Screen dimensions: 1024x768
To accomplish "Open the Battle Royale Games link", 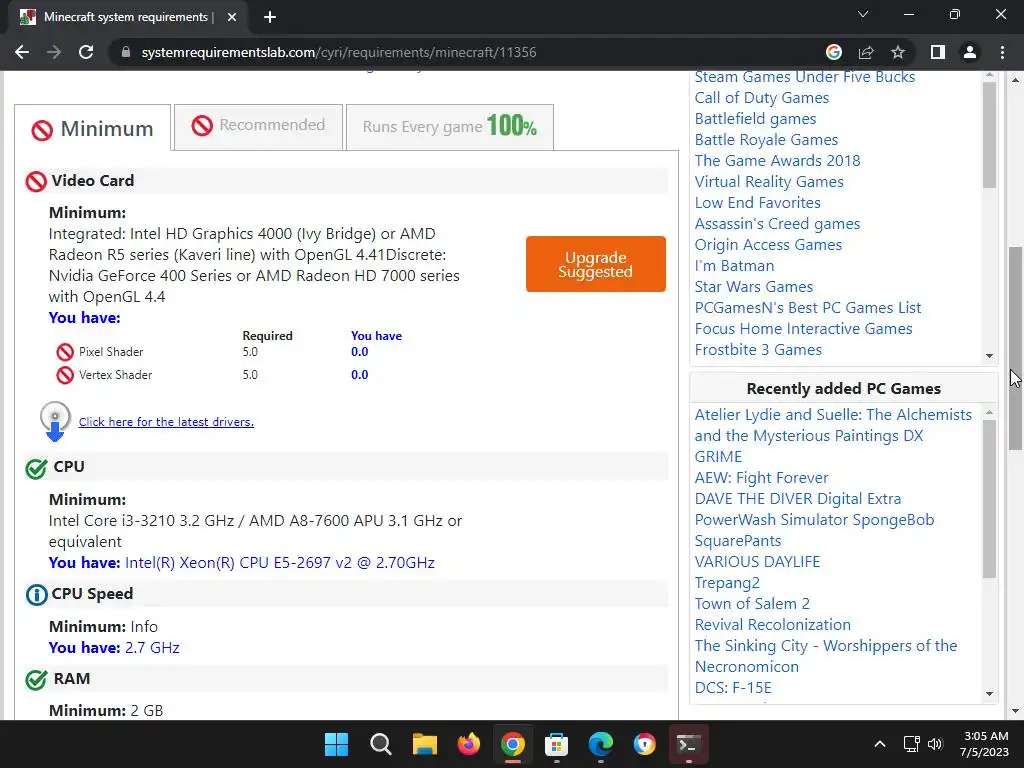I will click(x=766, y=140).
